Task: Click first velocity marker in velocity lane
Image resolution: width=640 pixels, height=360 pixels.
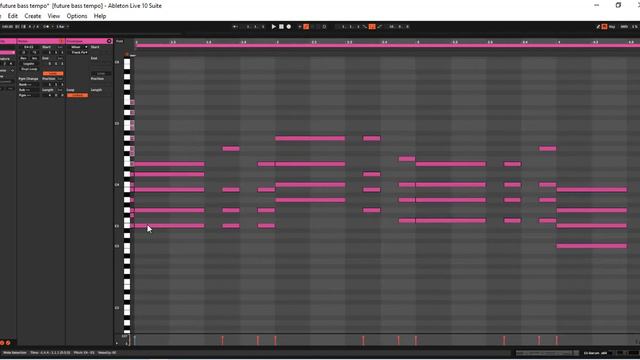Action: click(135, 340)
